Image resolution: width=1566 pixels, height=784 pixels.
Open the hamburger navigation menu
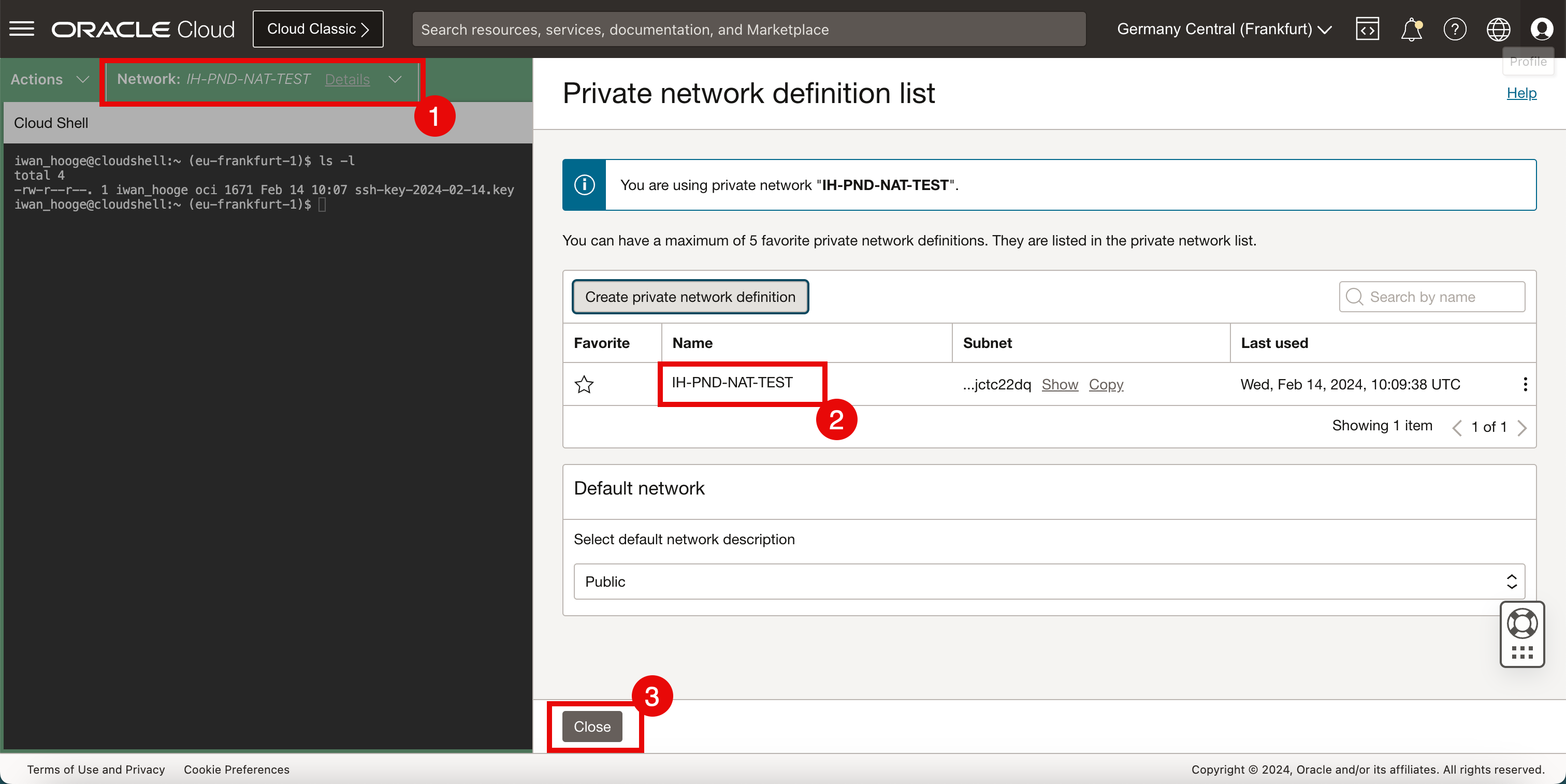coord(22,28)
